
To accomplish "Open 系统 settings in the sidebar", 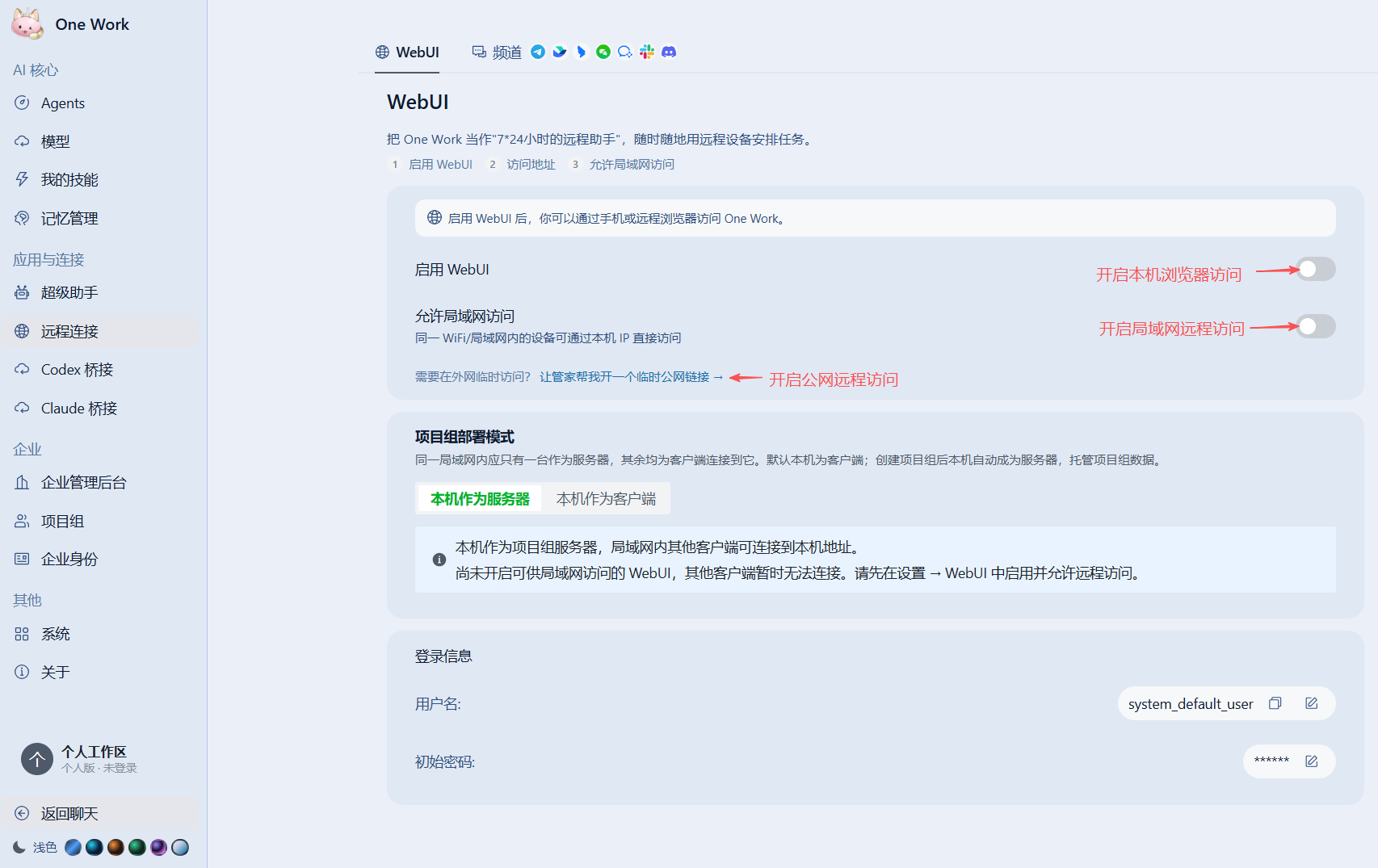I will click(x=102, y=634).
